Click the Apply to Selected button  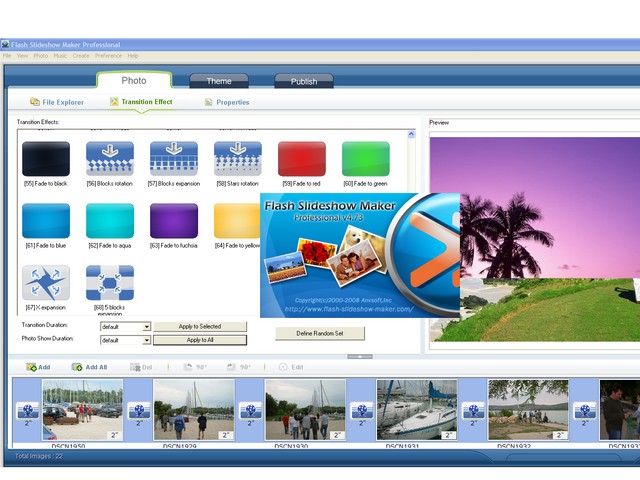pos(200,327)
